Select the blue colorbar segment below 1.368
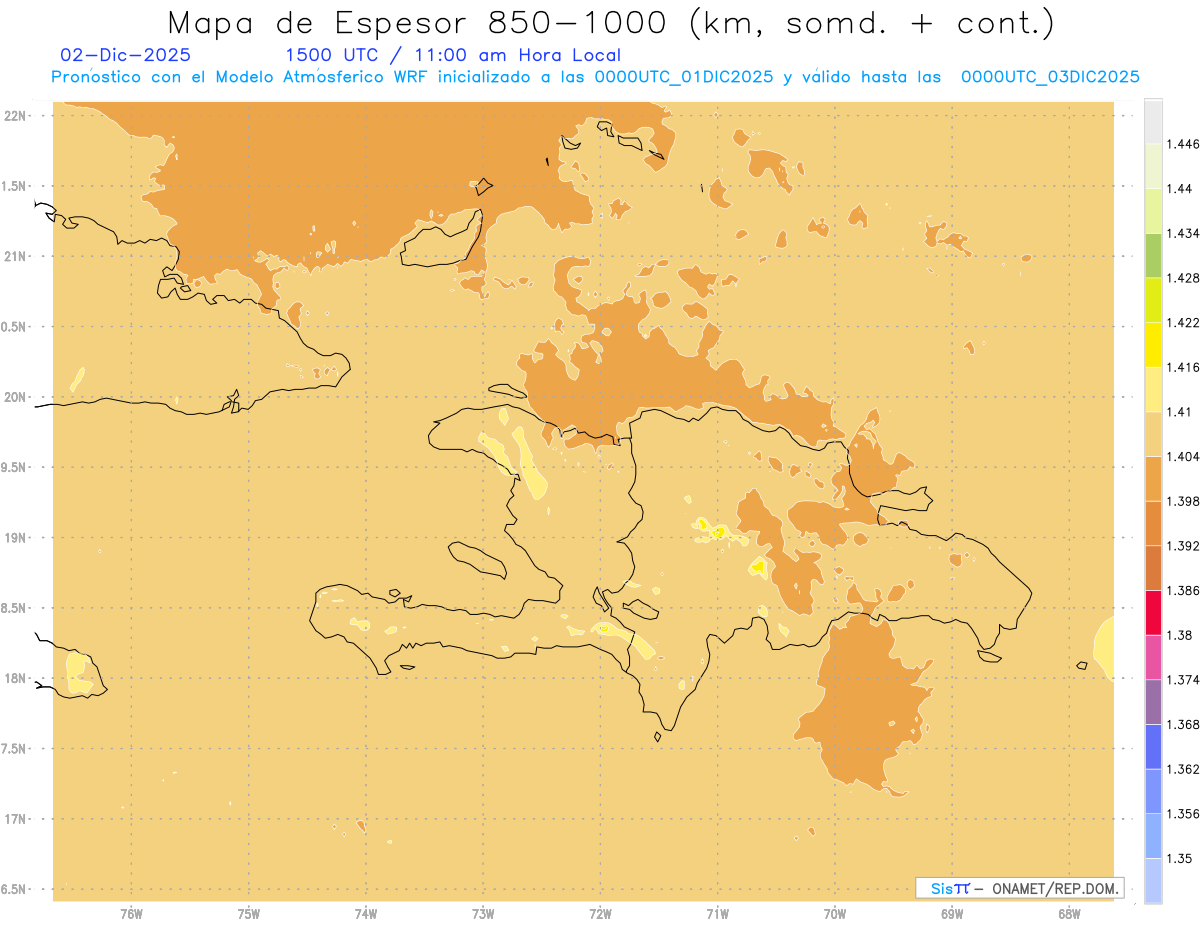This screenshot has height=927, width=1200. (1153, 746)
